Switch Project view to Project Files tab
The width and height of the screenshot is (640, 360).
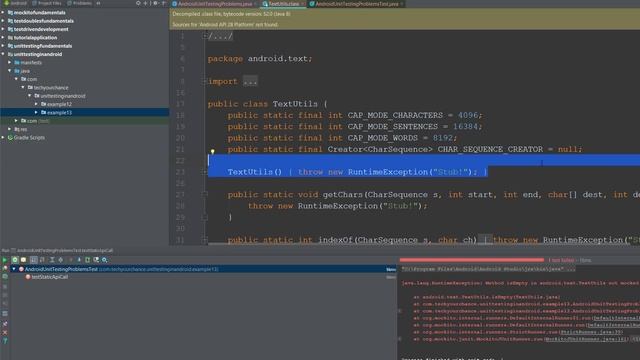[46, 3]
